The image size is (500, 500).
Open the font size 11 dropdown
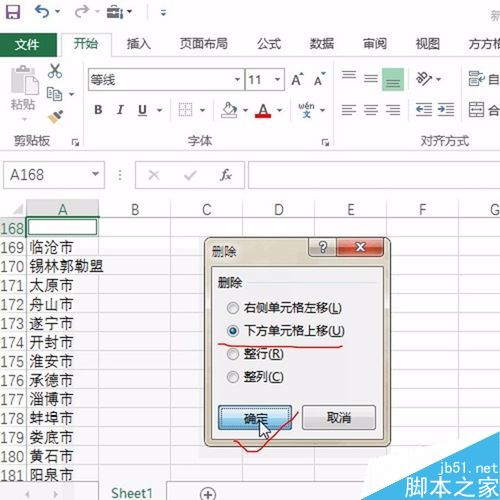coord(277,80)
